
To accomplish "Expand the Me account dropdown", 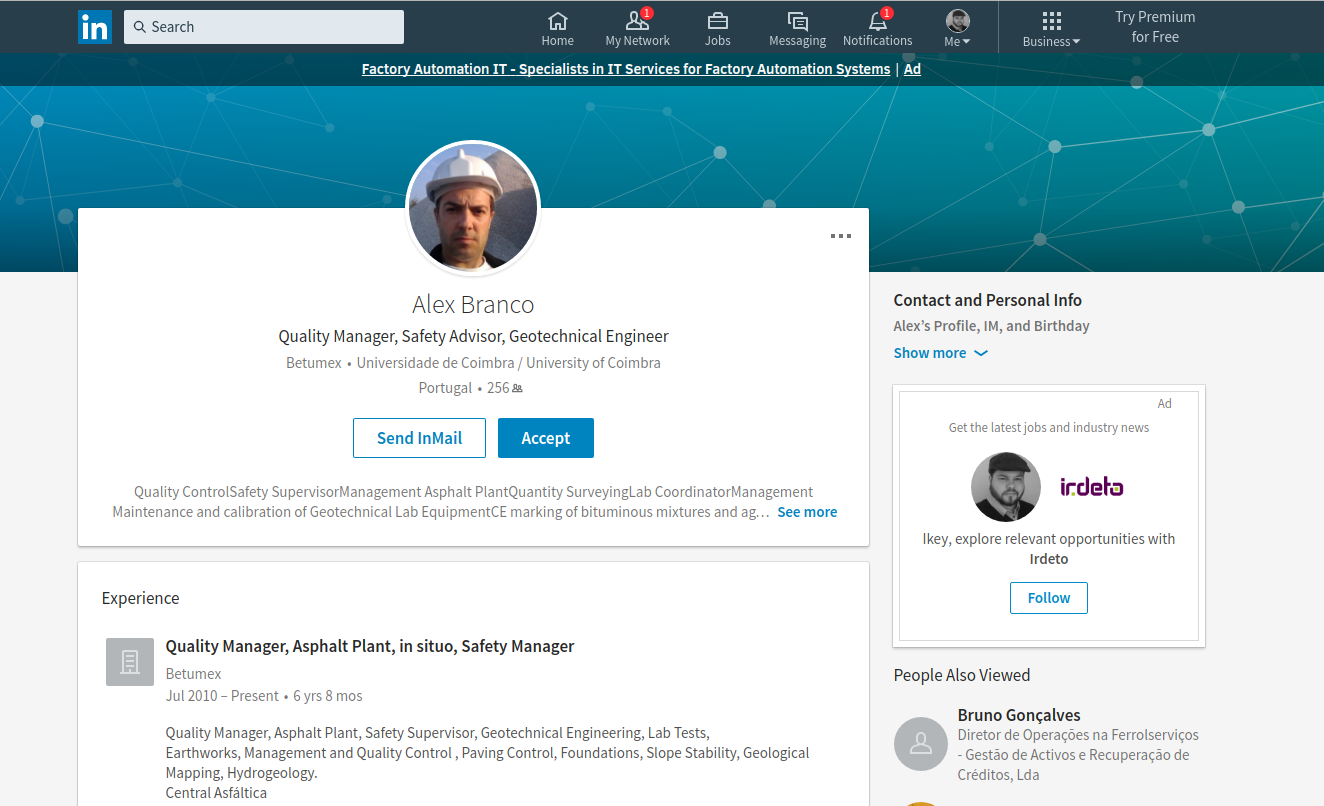I will pos(958,28).
